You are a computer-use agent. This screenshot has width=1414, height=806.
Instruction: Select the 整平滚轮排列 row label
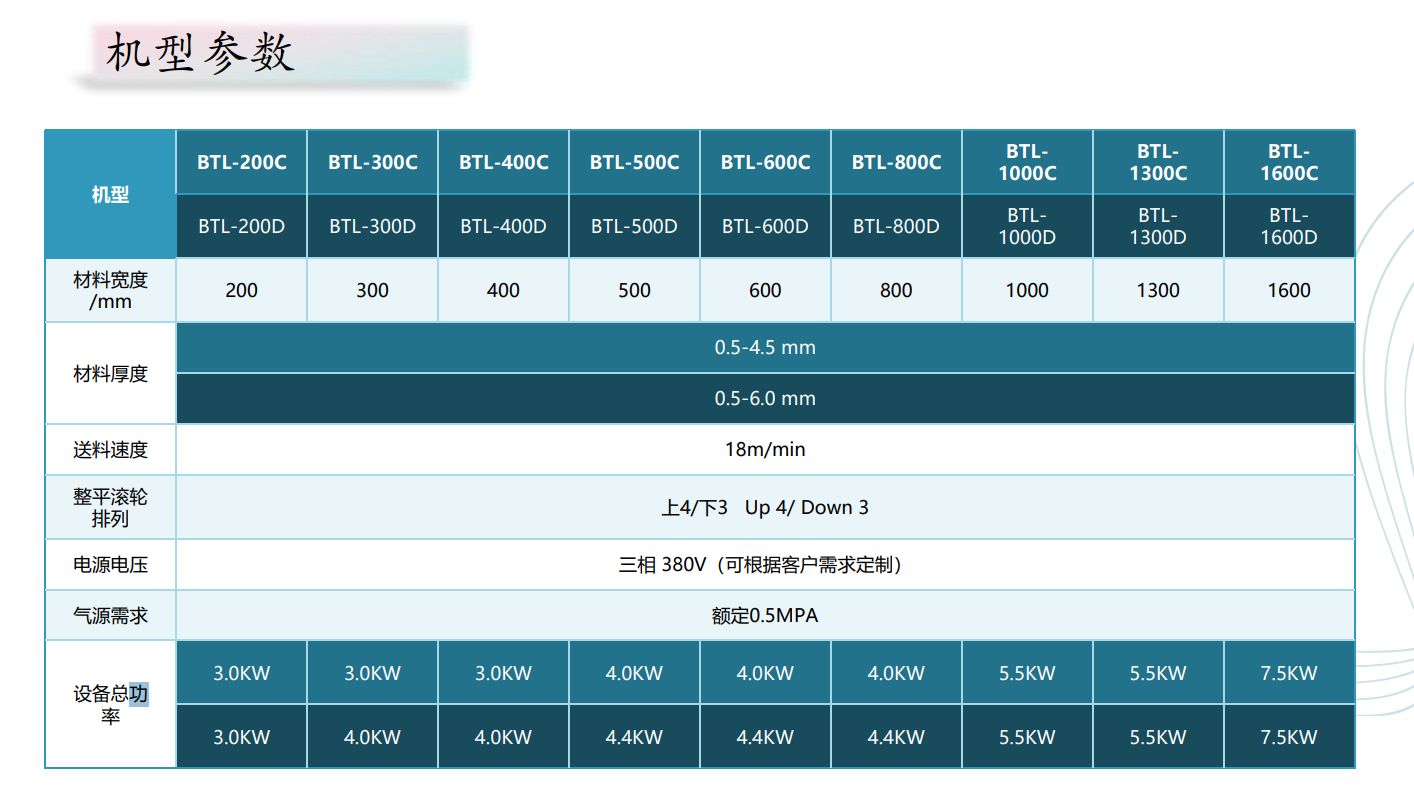click(x=110, y=507)
